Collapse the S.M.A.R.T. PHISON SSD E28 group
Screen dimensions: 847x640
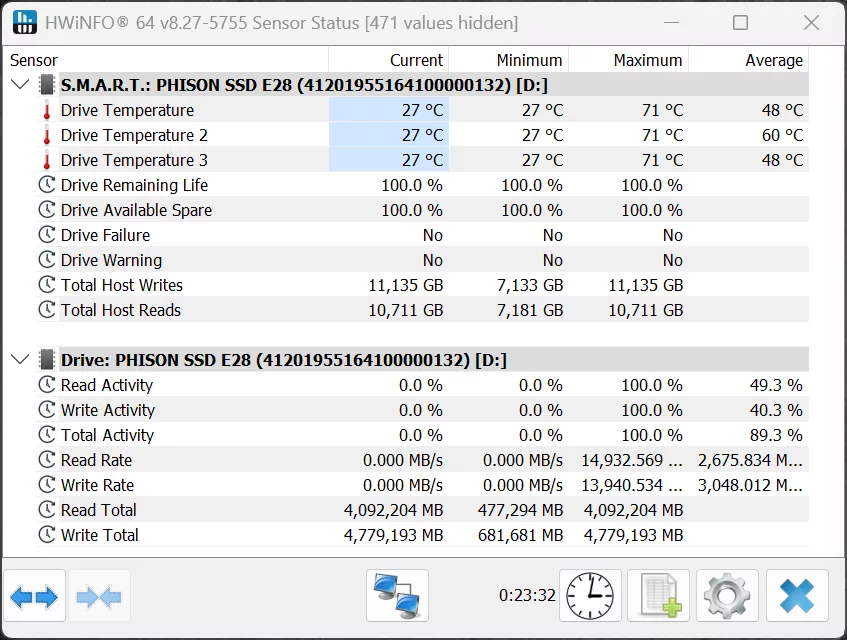pyautogui.click(x=20, y=84)
